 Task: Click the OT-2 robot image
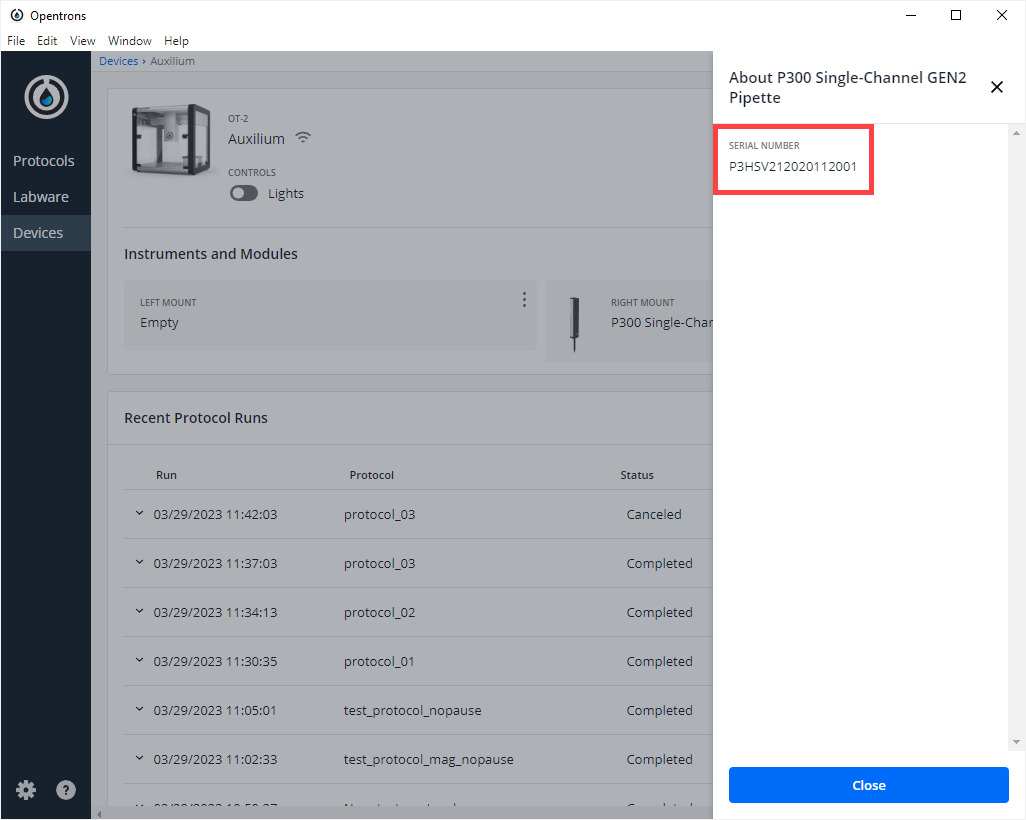171,140
